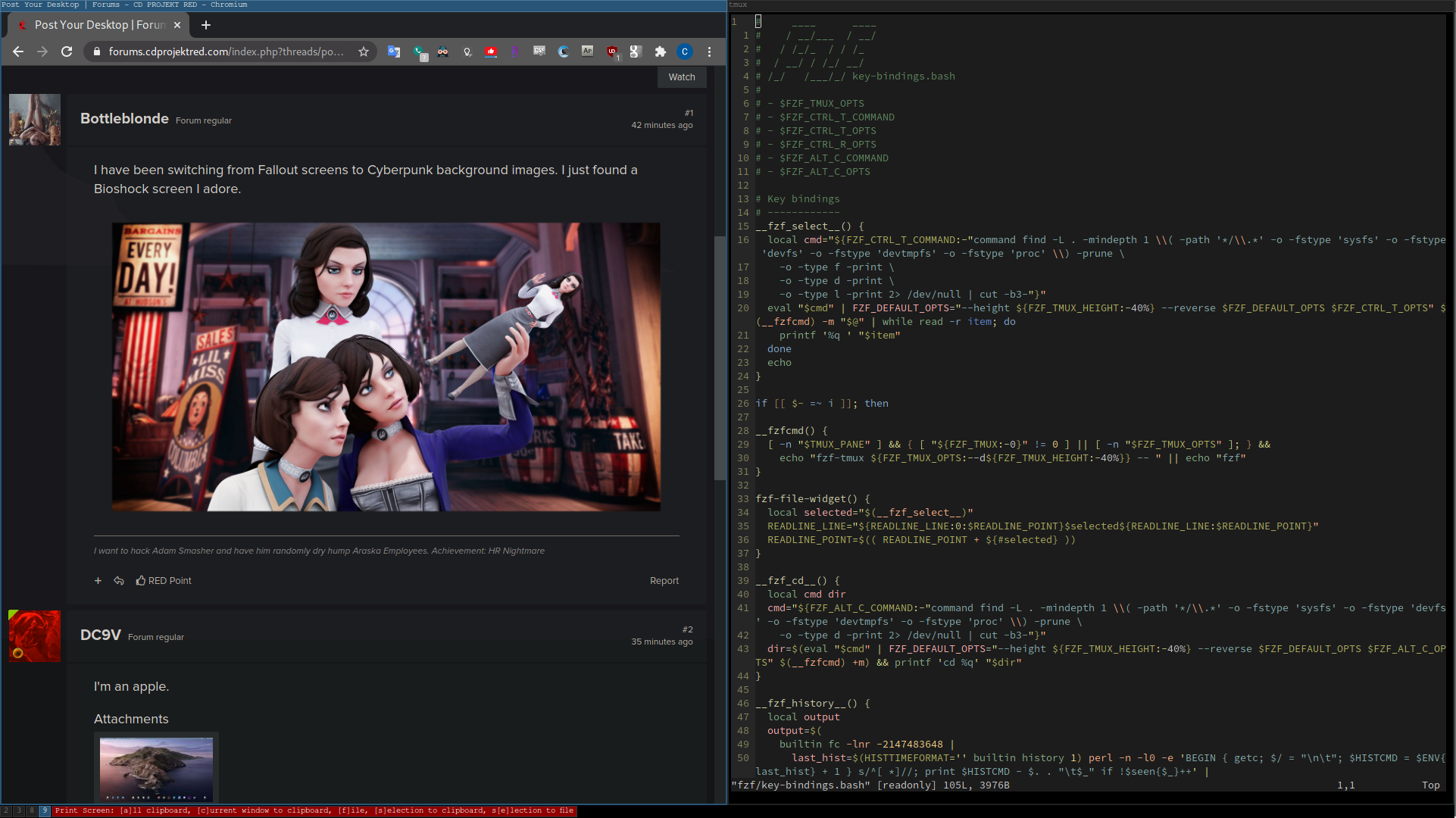The image size is (1456, 818).
Task: Open Google Translate extension
Action: point(394,52)
